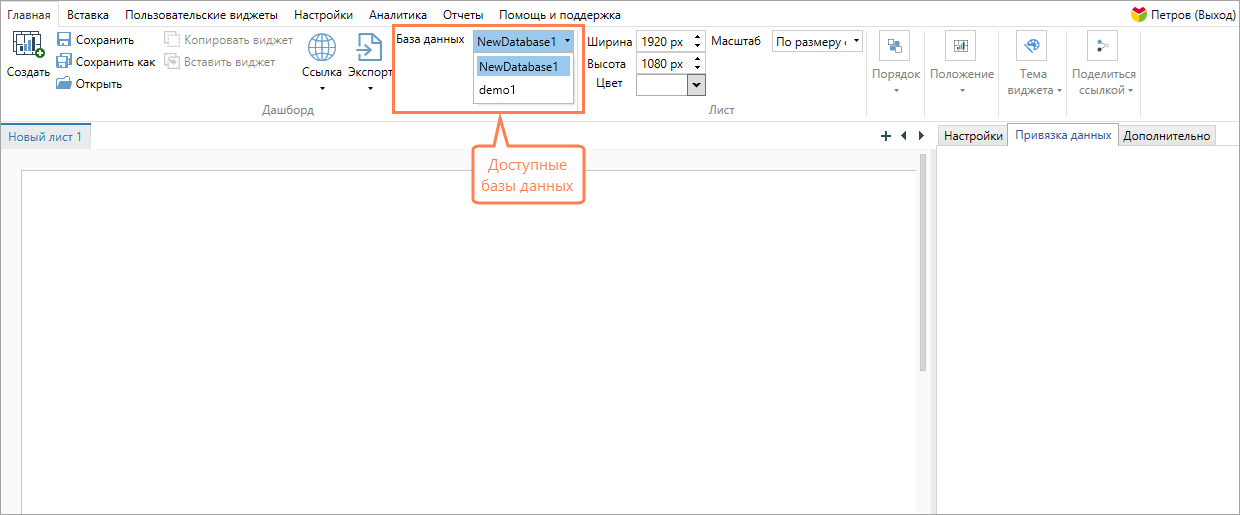Click the next sheet right arrow
The height and width of the screenshot is (515, 1240).
click(x=921, y=136)
